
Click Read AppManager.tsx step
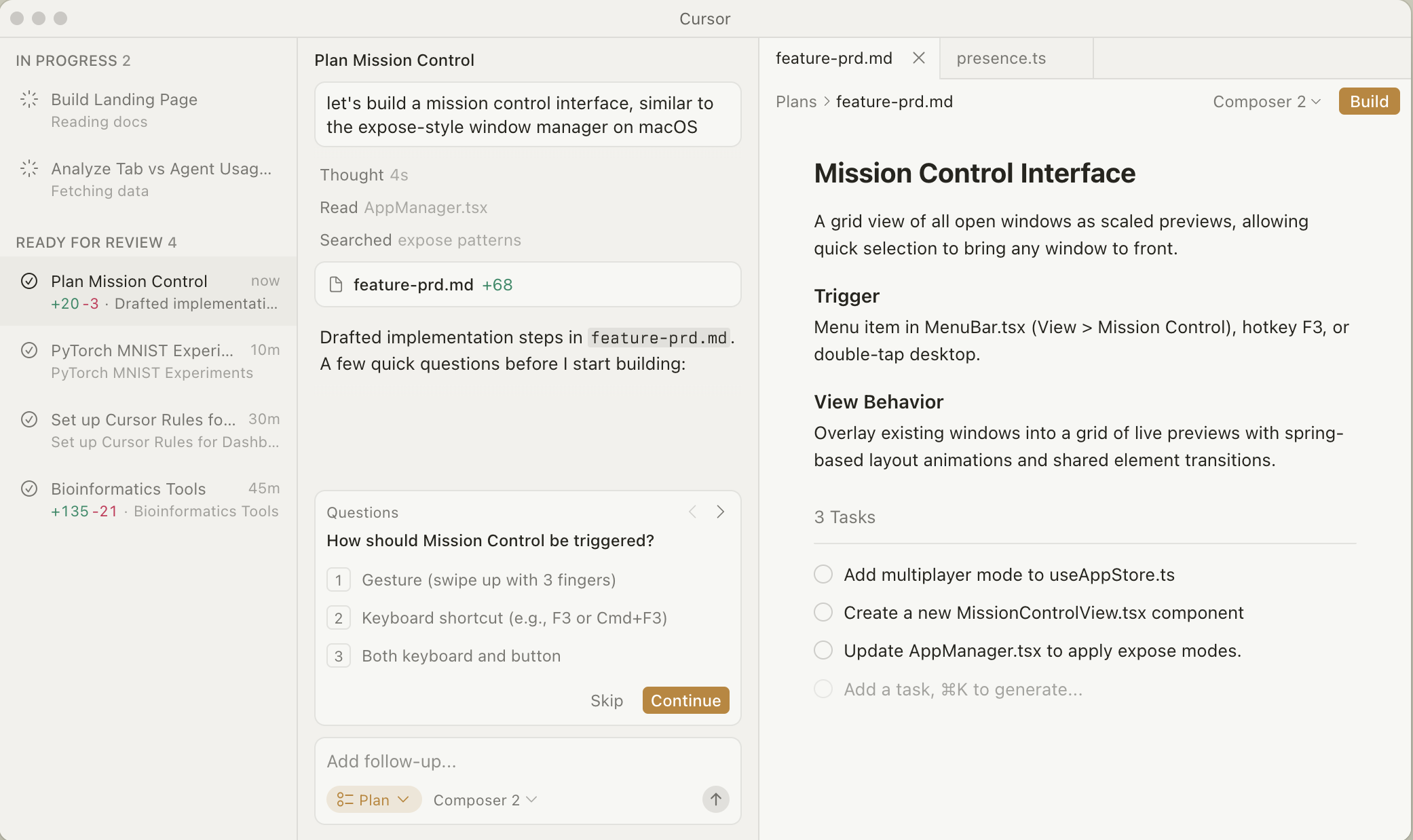(x=404, y=208)
